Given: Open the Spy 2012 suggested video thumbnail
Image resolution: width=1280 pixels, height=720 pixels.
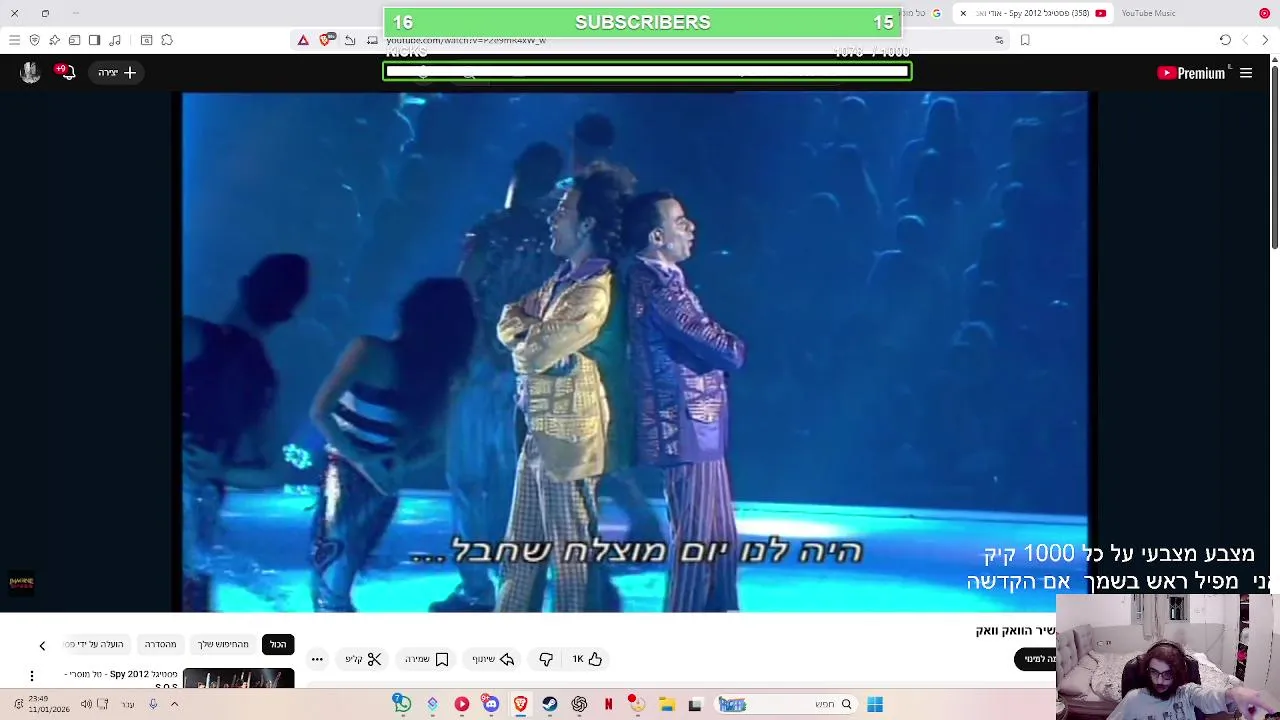Looking at the screenshot, I should (x=238, y=679).
